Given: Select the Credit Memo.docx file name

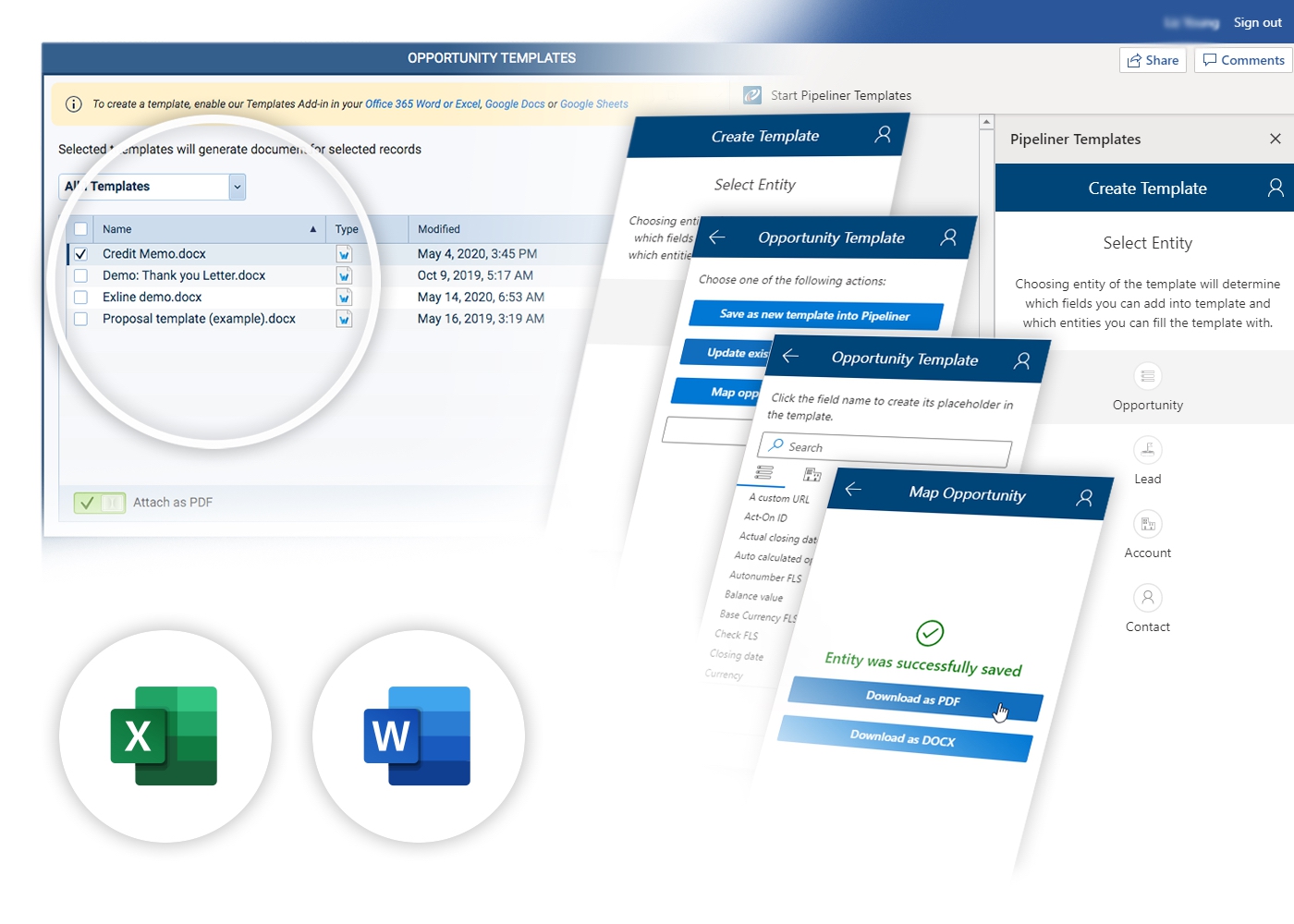Looking at the screenshot, I should click(154, 254).
